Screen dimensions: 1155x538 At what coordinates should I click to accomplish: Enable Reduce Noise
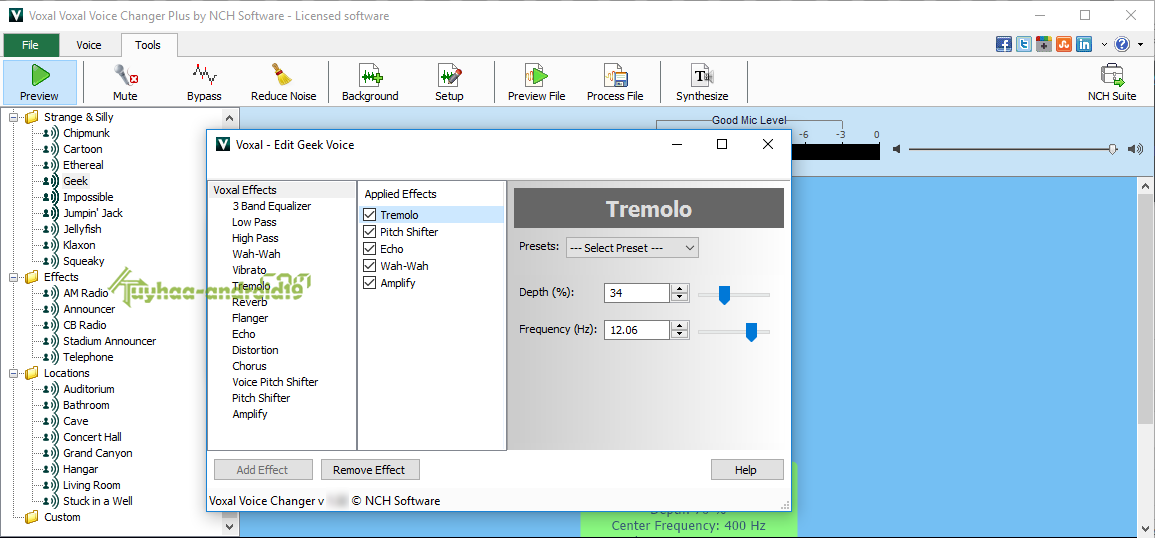pyautogui.click(x=283, y=83)
